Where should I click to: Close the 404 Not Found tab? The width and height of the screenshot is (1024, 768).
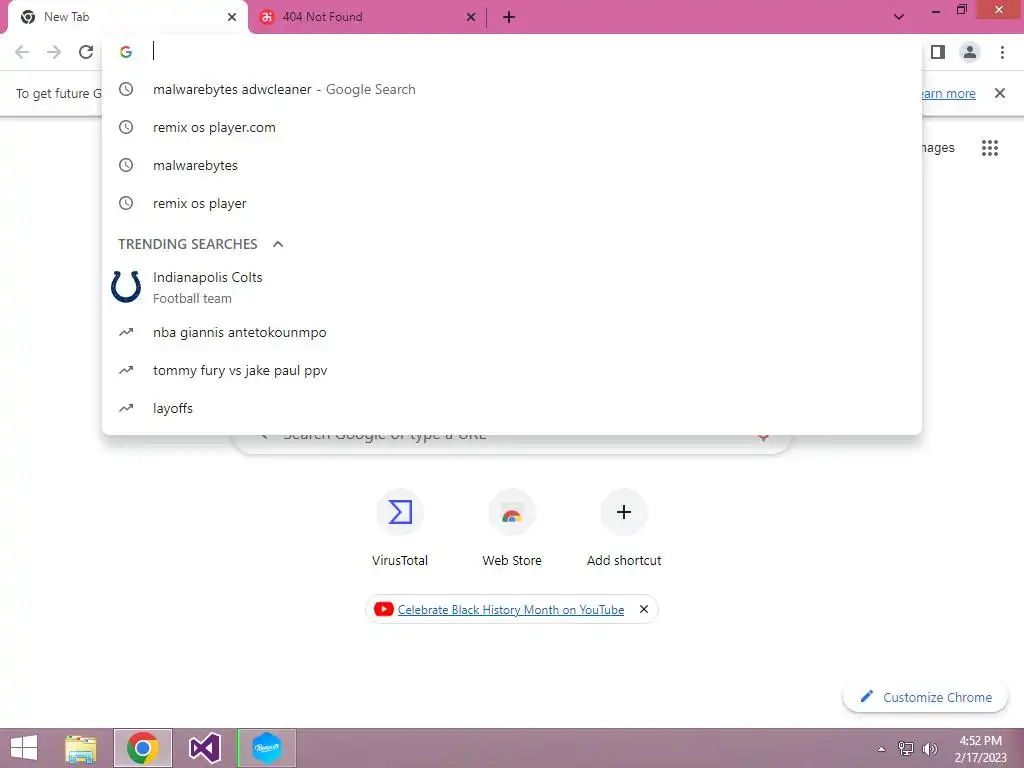pos(471,17)
